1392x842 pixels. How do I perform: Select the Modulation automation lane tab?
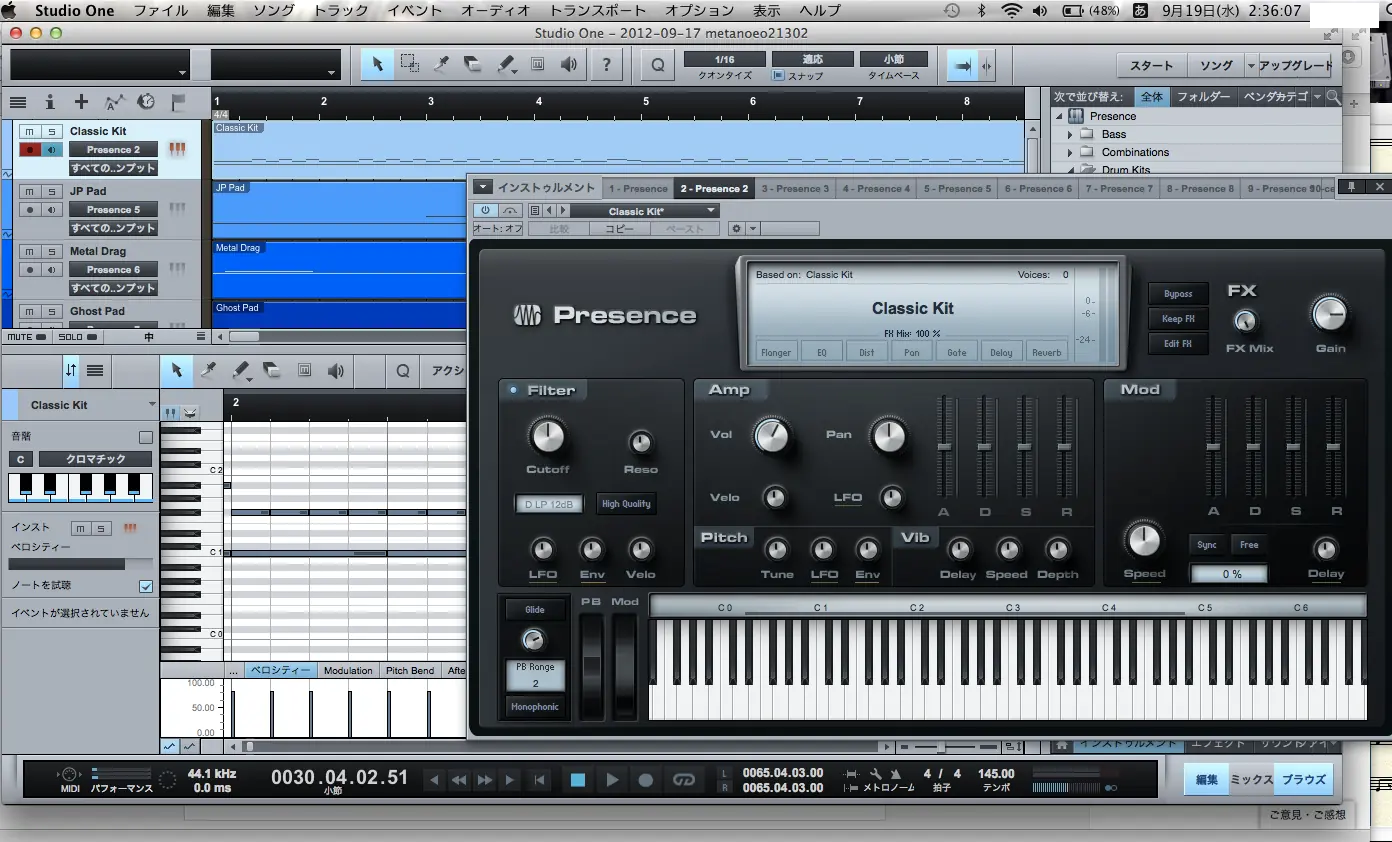(x=348, y=670)
